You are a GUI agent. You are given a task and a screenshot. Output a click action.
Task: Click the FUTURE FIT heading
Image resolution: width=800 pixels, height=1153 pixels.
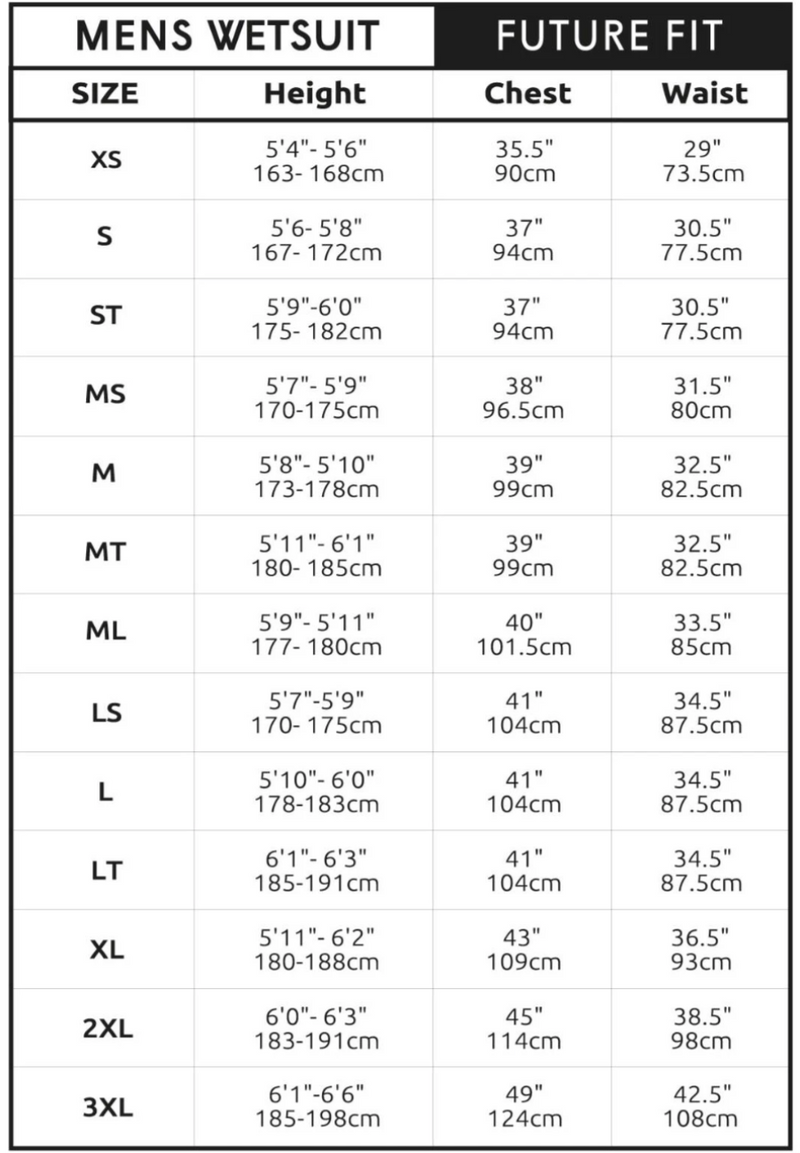tap(609, 35)
